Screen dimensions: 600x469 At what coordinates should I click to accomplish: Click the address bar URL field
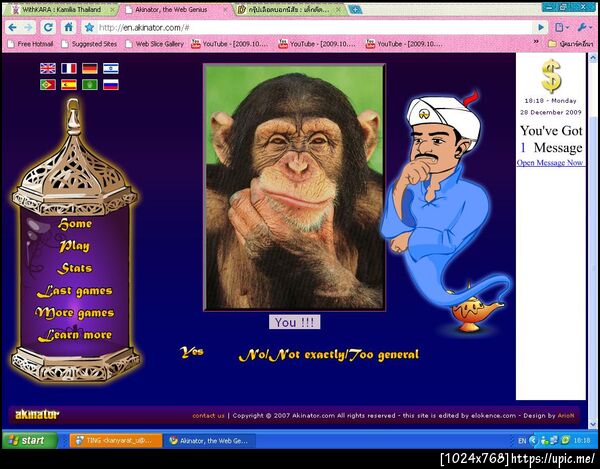pos(314,28)
